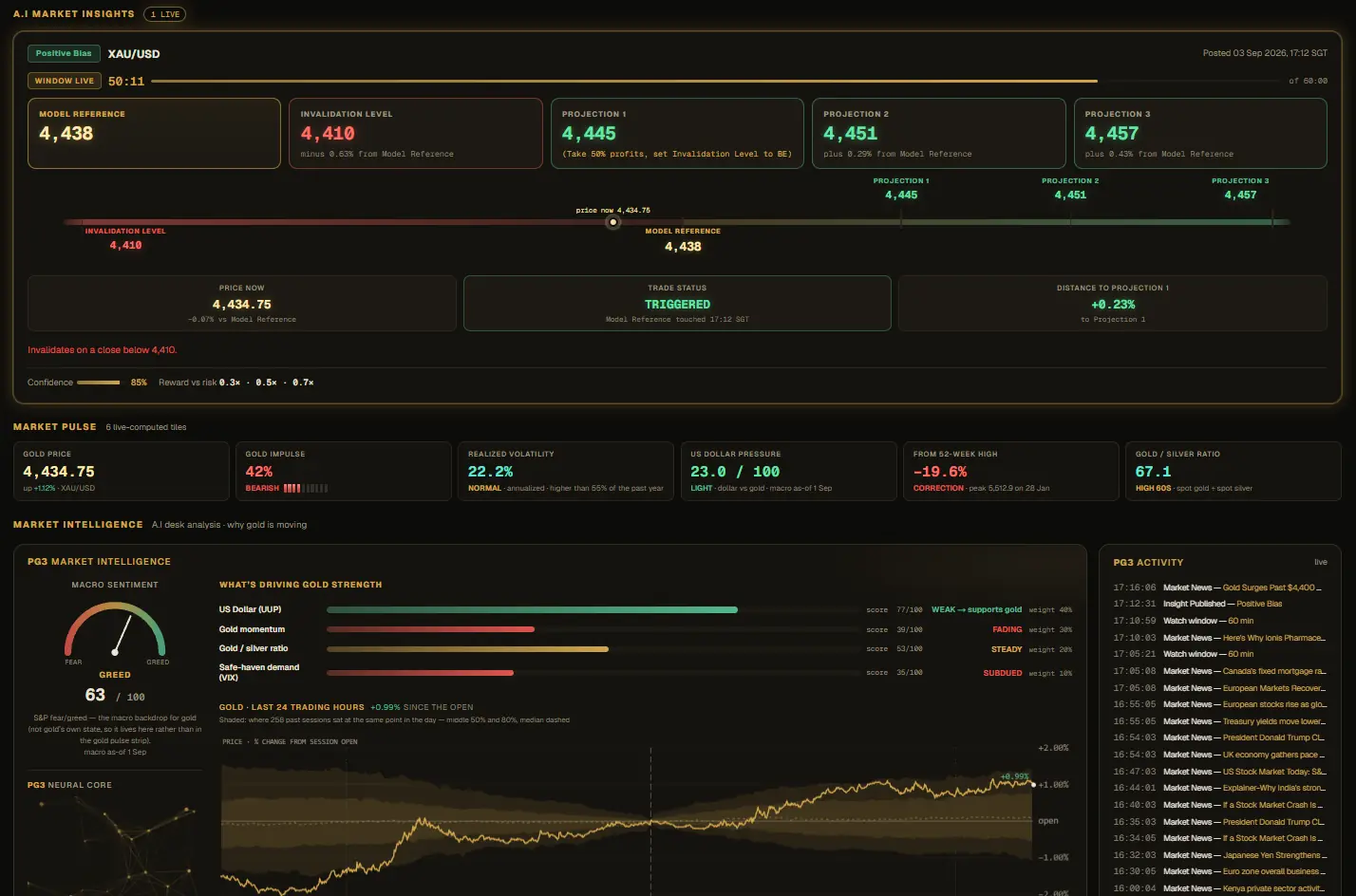
Task: Open 16:35:03 President Donald Trump news item
Action: point(1220,822)
